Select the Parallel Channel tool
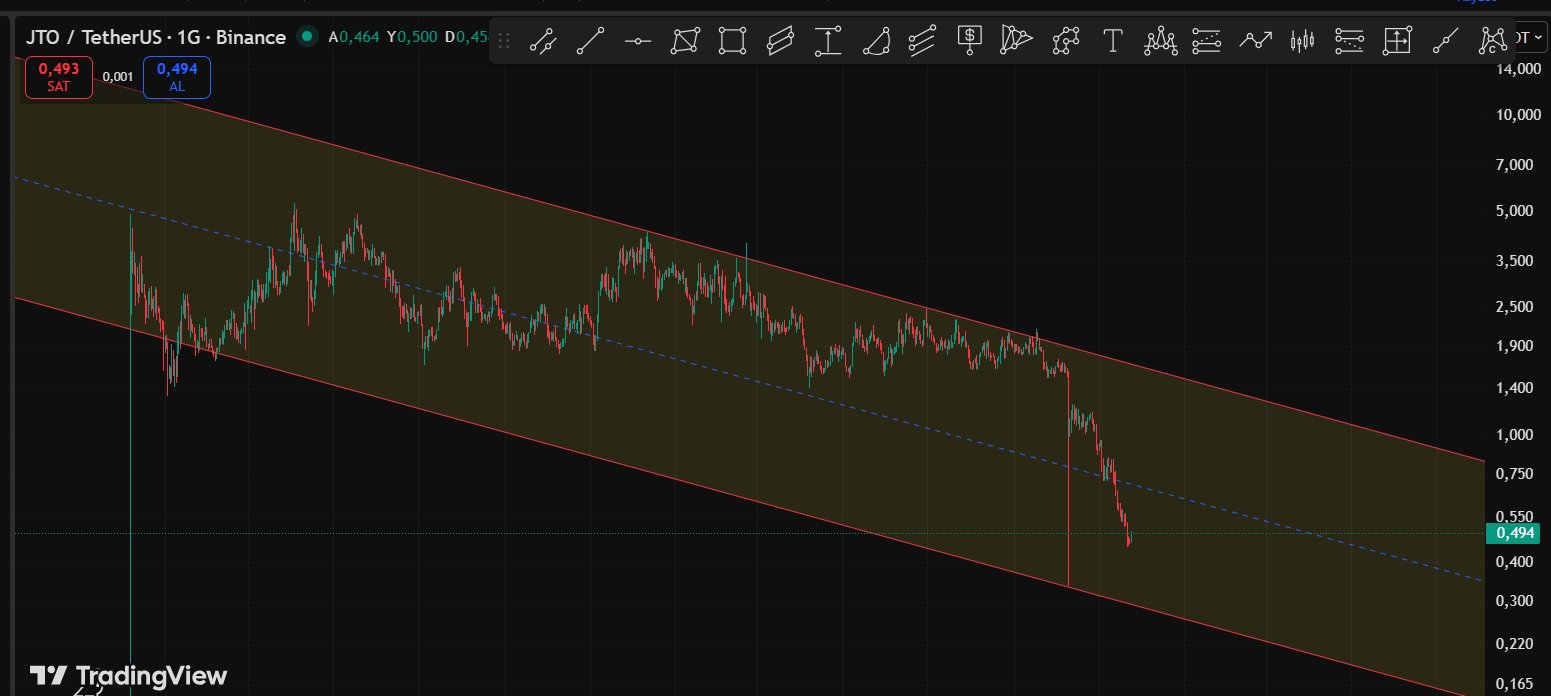The image size is (1551, 696). point(780,41)
